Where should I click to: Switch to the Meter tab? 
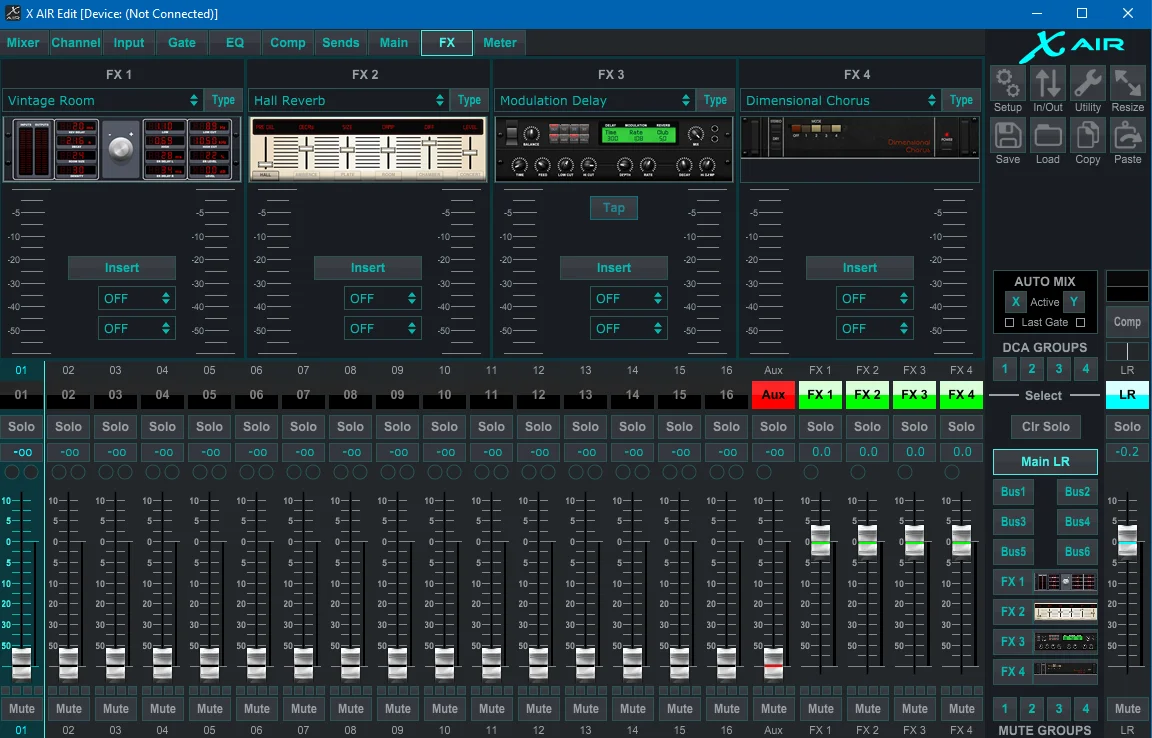pyautogui.click(x=500, y=43)
